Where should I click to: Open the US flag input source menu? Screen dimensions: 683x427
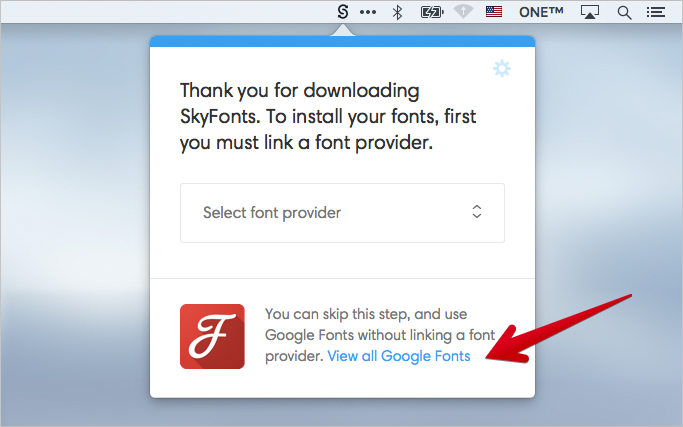tap(494, 11)
